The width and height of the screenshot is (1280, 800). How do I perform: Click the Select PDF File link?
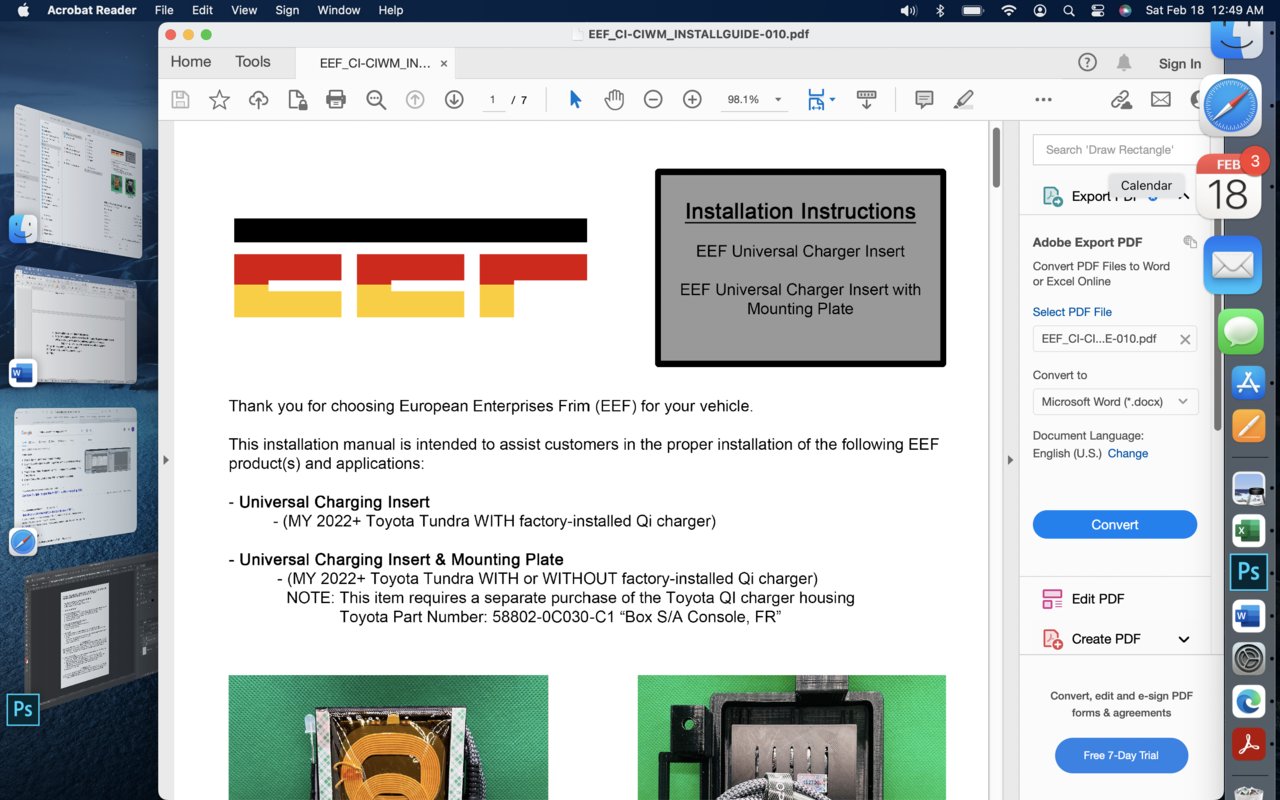coord(1072,312)
